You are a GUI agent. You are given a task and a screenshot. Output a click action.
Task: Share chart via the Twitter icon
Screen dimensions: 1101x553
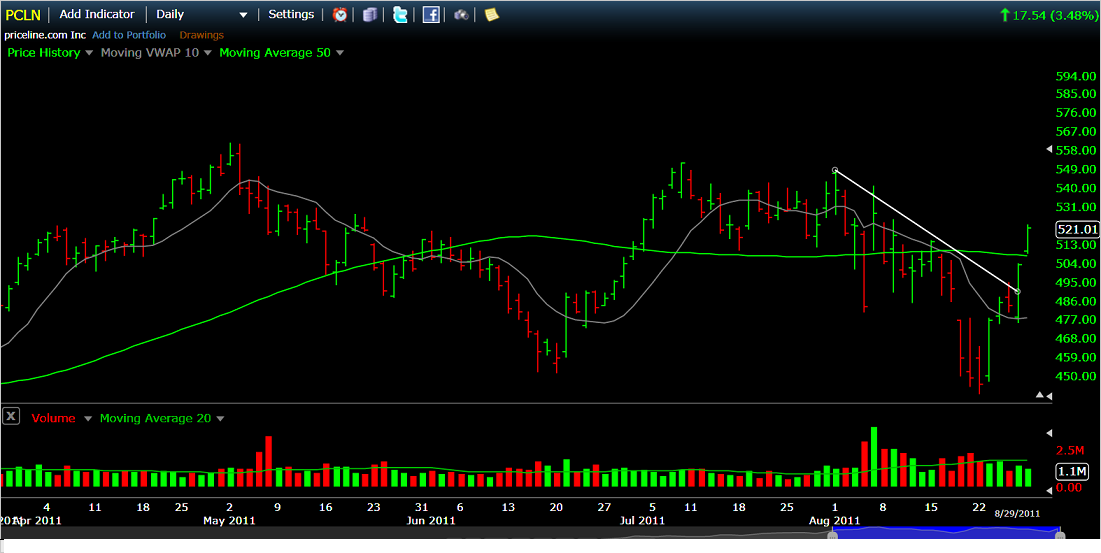pyautogui.click(x=400, y=14)
